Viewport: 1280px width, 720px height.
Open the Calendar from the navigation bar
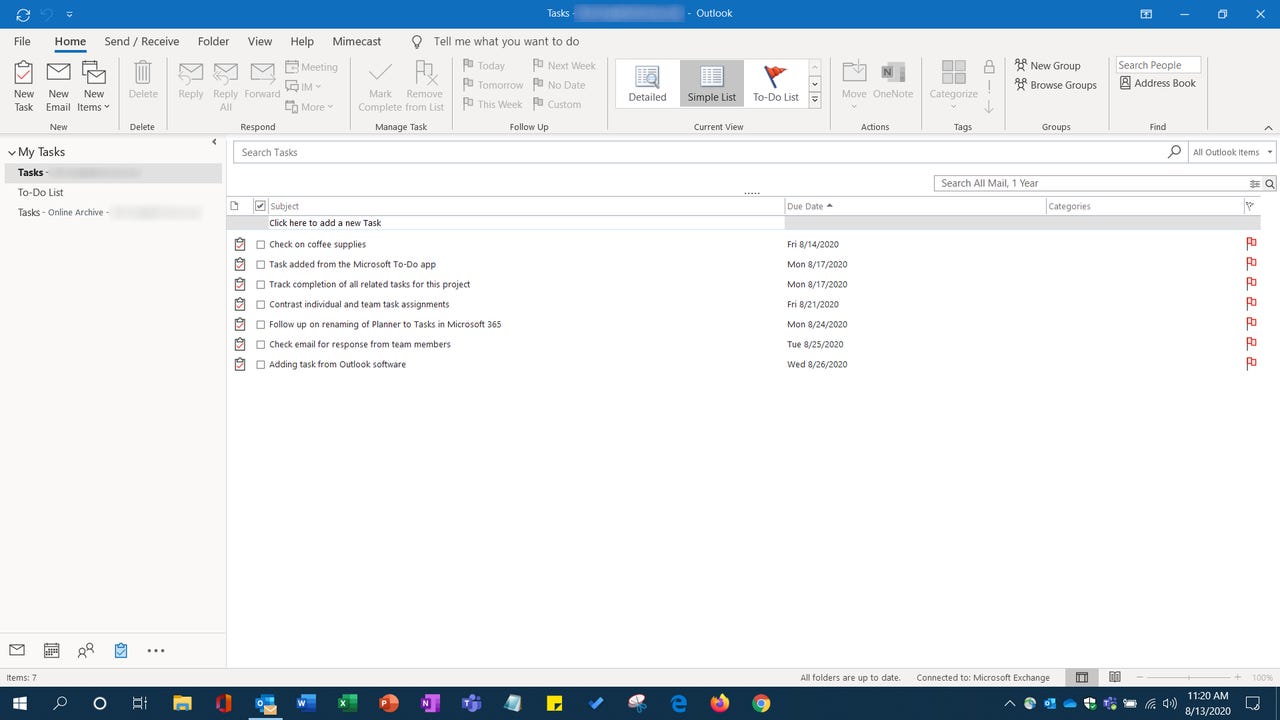(x=51, y=650)
